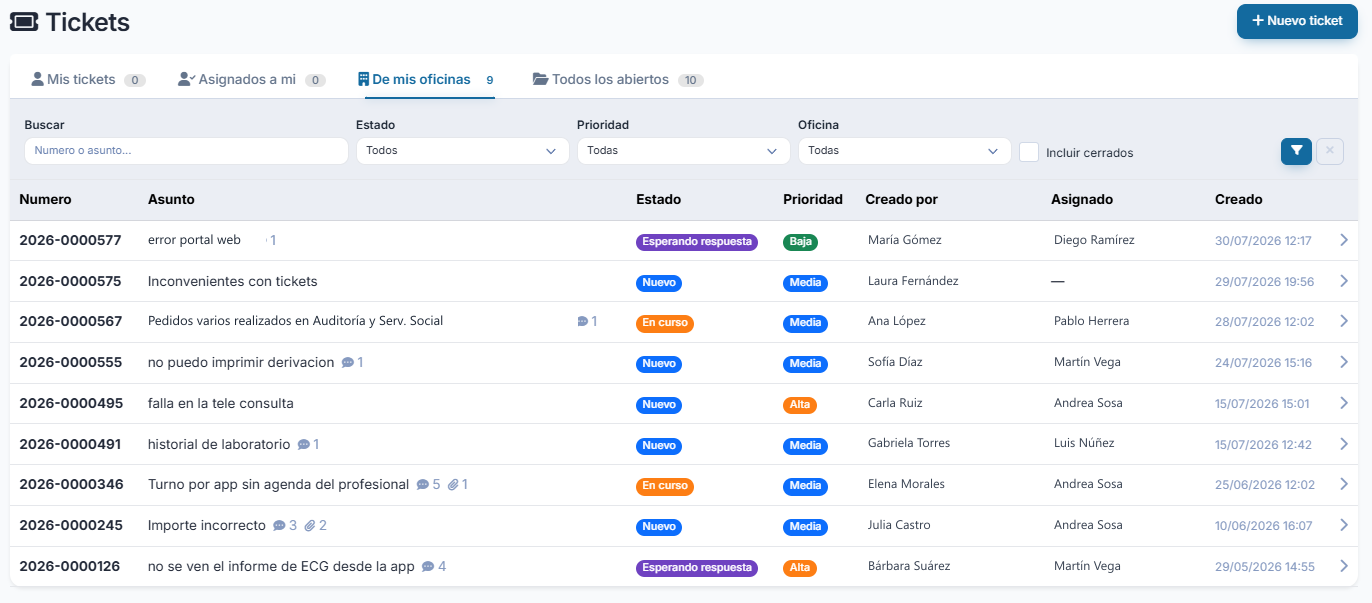Viewport: 1372px width, 603px height.
Task: Open the Estado dropdown
Action: (461, 151)
